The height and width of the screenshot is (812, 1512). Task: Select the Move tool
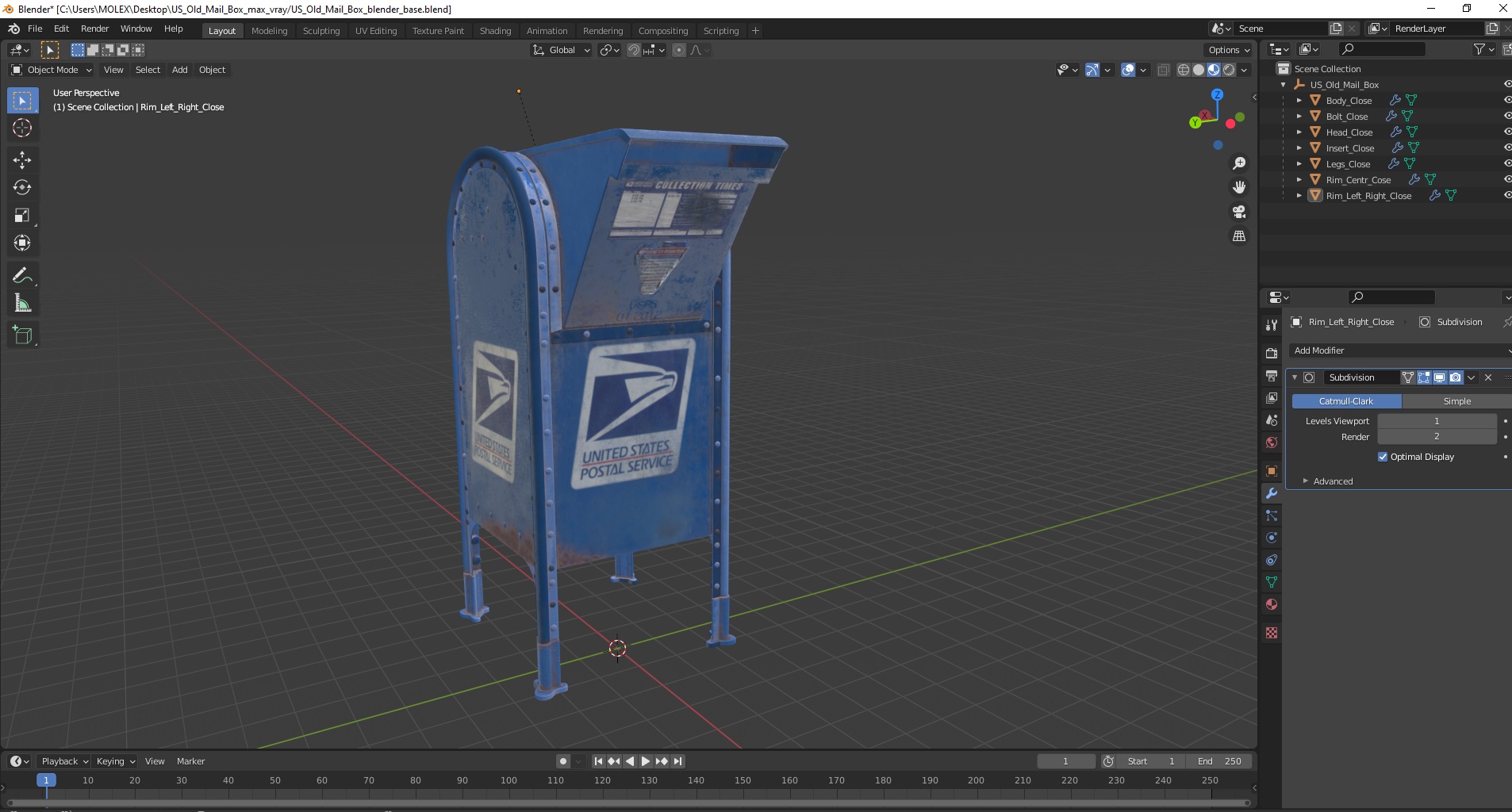(x=22, y=160)
